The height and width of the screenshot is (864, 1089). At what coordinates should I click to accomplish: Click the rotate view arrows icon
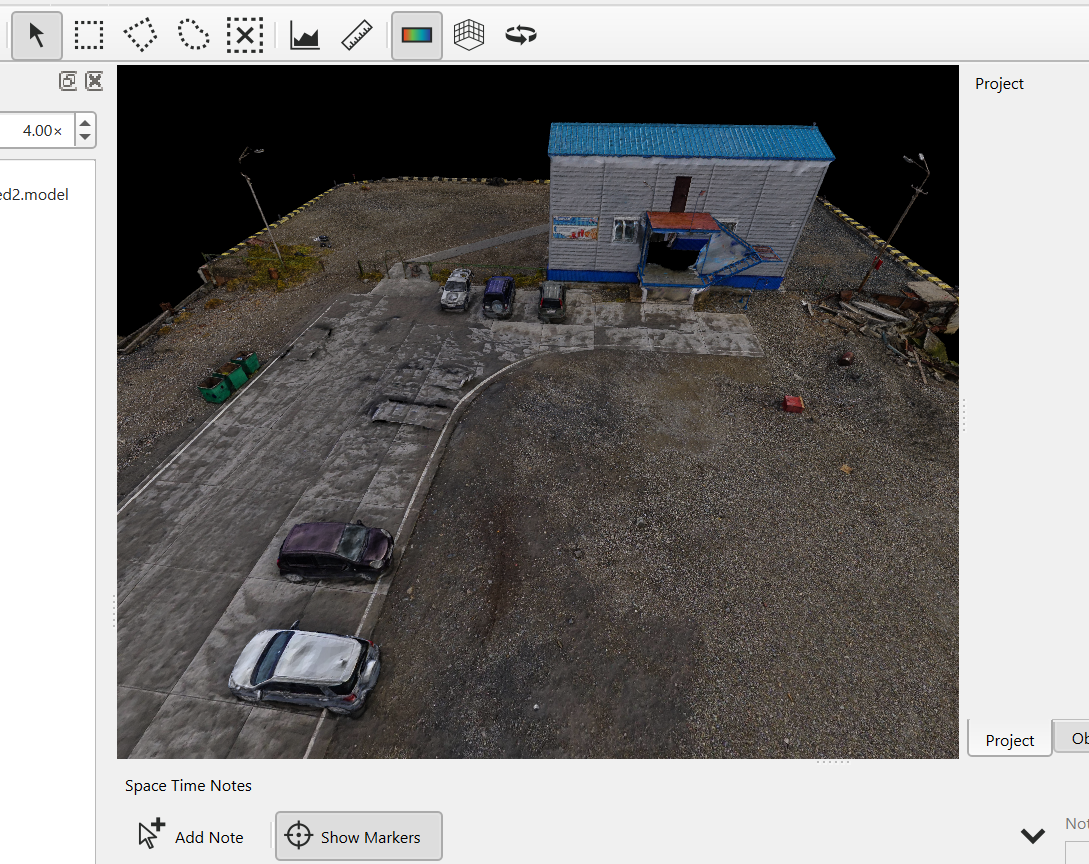[x=520, y=36]
